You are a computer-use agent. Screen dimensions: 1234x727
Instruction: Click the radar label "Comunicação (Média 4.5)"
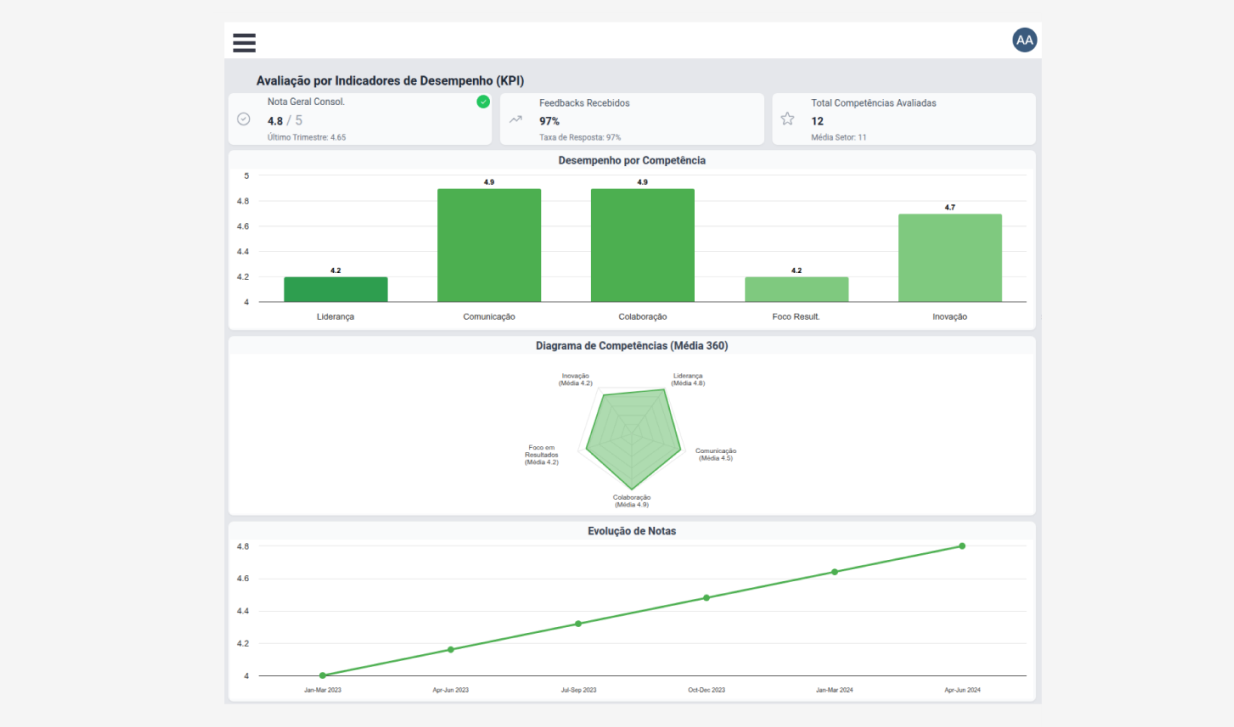[716, 454]
